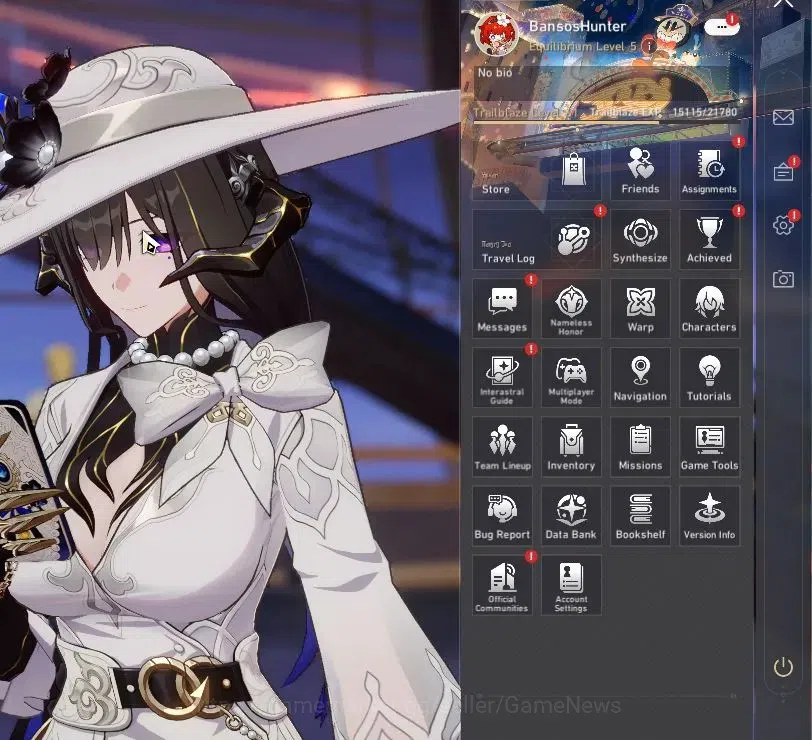The image size is (812, 740).
Task: Open the Missions list
Action: [640, 446]
